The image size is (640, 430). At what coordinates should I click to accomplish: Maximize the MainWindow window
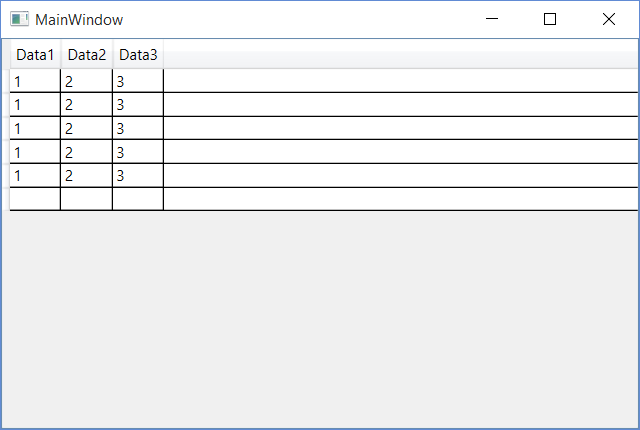(x=549, y=19)
